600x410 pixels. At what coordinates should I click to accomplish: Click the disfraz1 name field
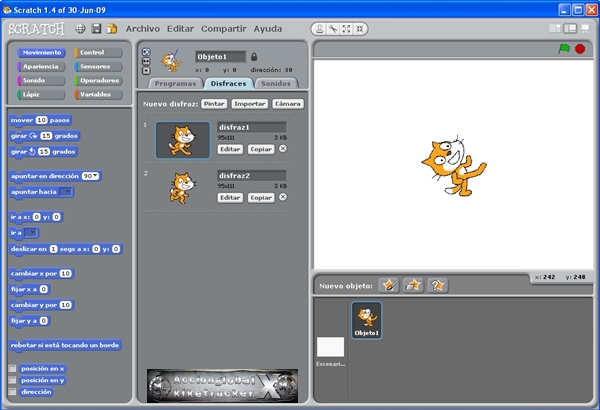[x=252, y=127]
